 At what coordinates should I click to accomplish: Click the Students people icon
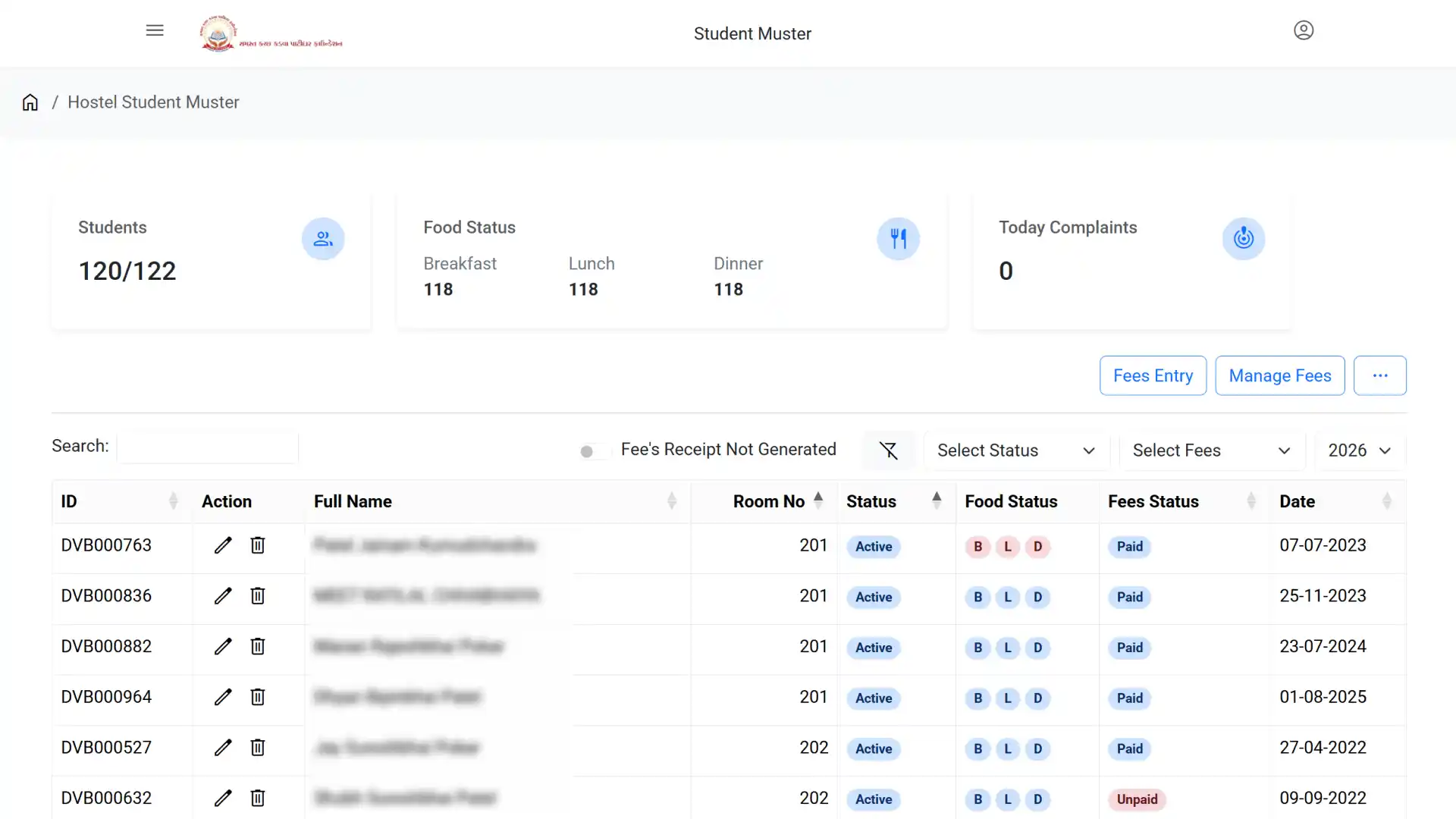pyautogui.click(x=323, y=239)
